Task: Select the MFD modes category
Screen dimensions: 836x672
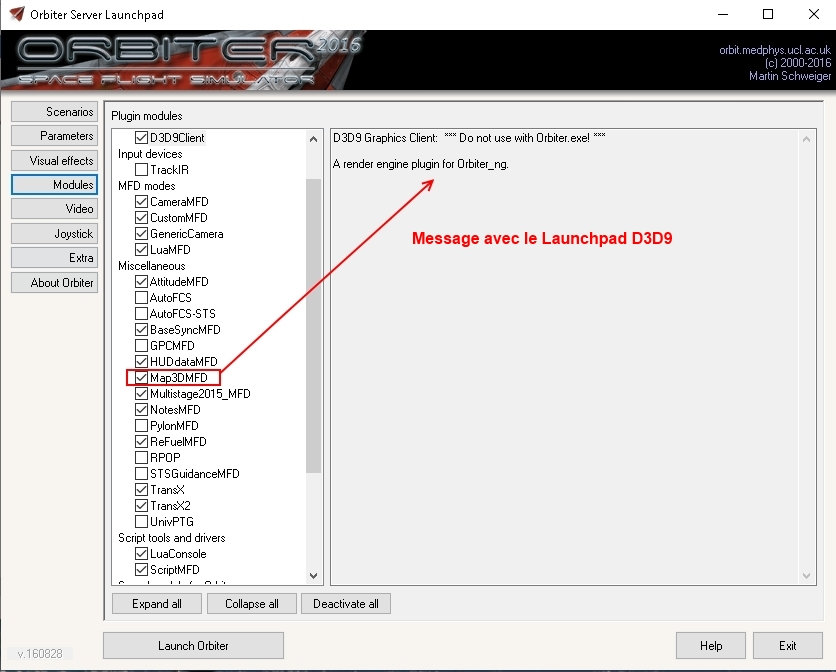Action: click(147, 186)
